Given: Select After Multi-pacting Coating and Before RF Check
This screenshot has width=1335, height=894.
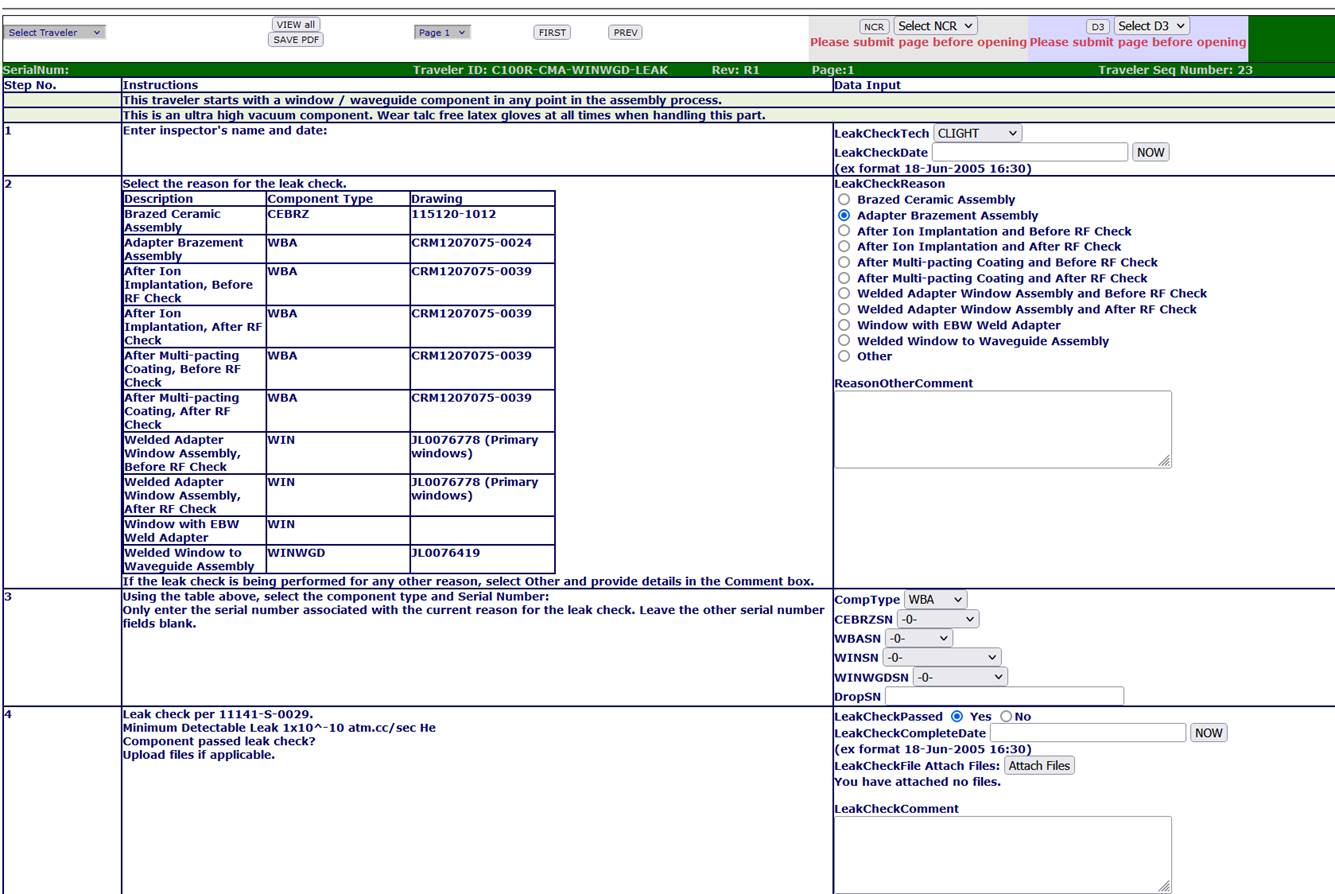Looking at the screenshot, I should pyautogui.click(x=845, y=262).
